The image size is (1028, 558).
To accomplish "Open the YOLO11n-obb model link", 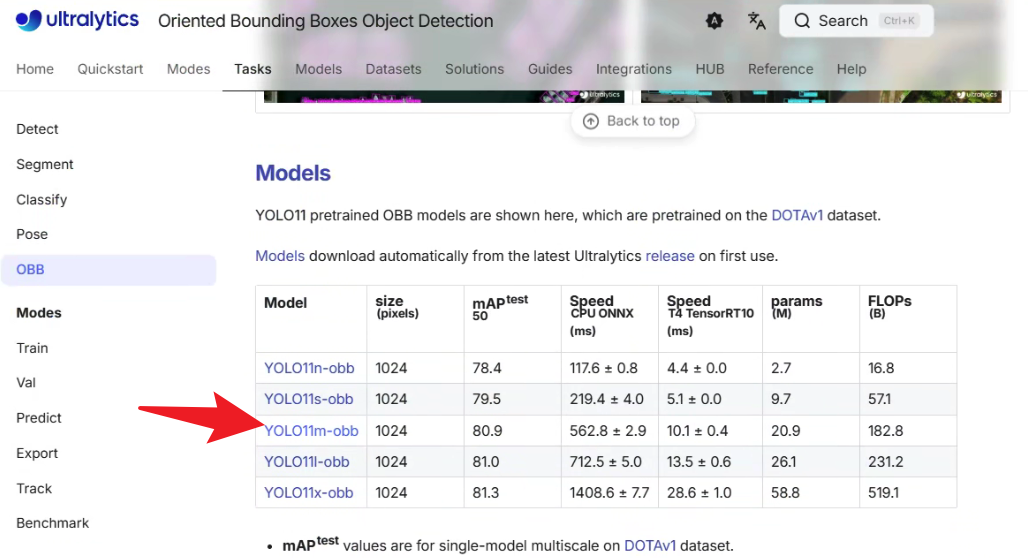I will [309, 369].
